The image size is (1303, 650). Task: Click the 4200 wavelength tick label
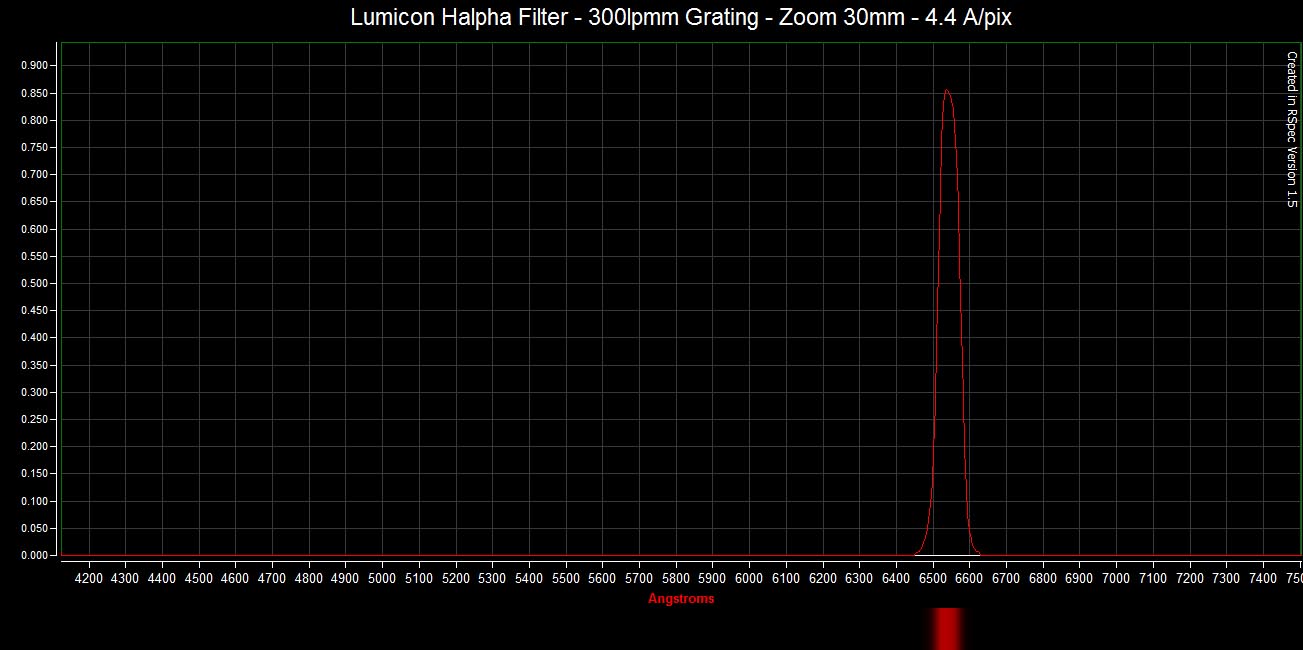tap(89, 578)
